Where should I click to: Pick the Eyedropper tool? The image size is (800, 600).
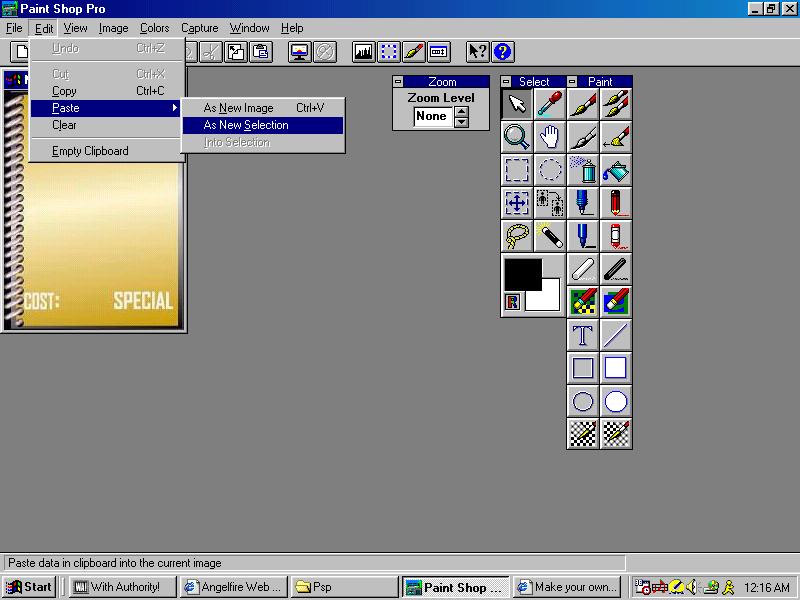coord(549,104)
